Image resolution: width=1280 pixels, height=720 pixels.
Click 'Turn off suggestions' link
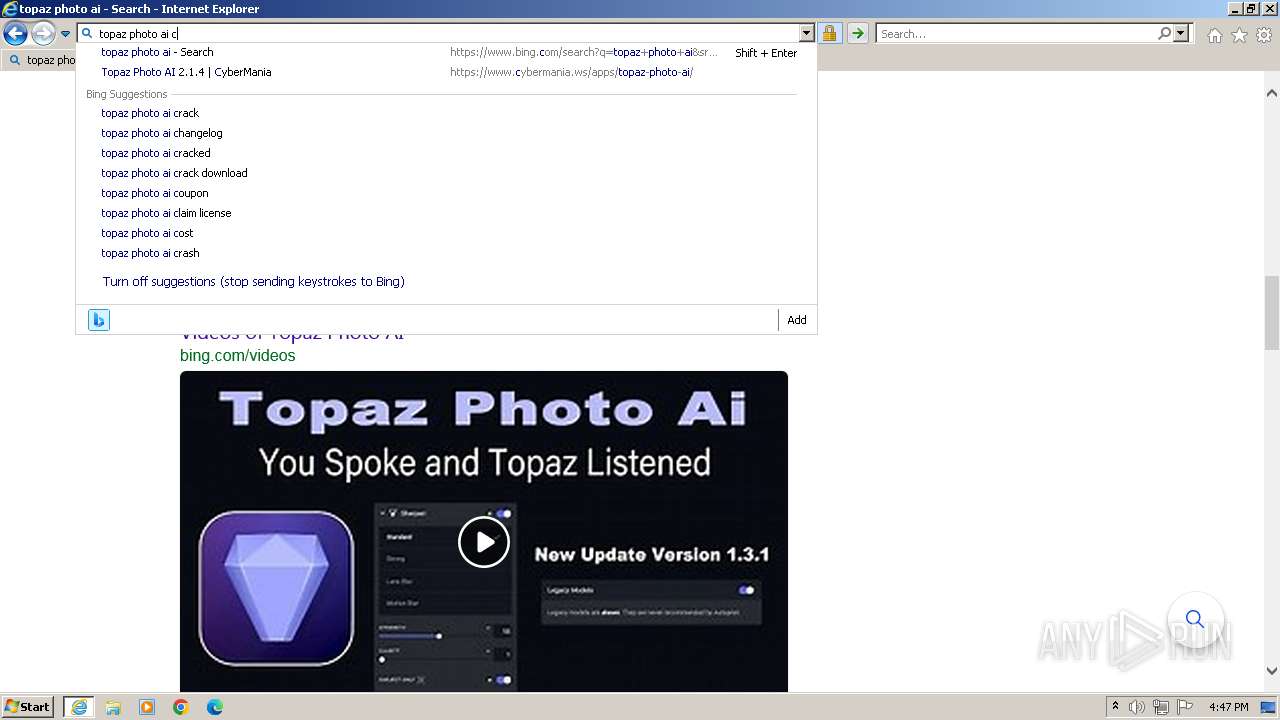point(254,282)
